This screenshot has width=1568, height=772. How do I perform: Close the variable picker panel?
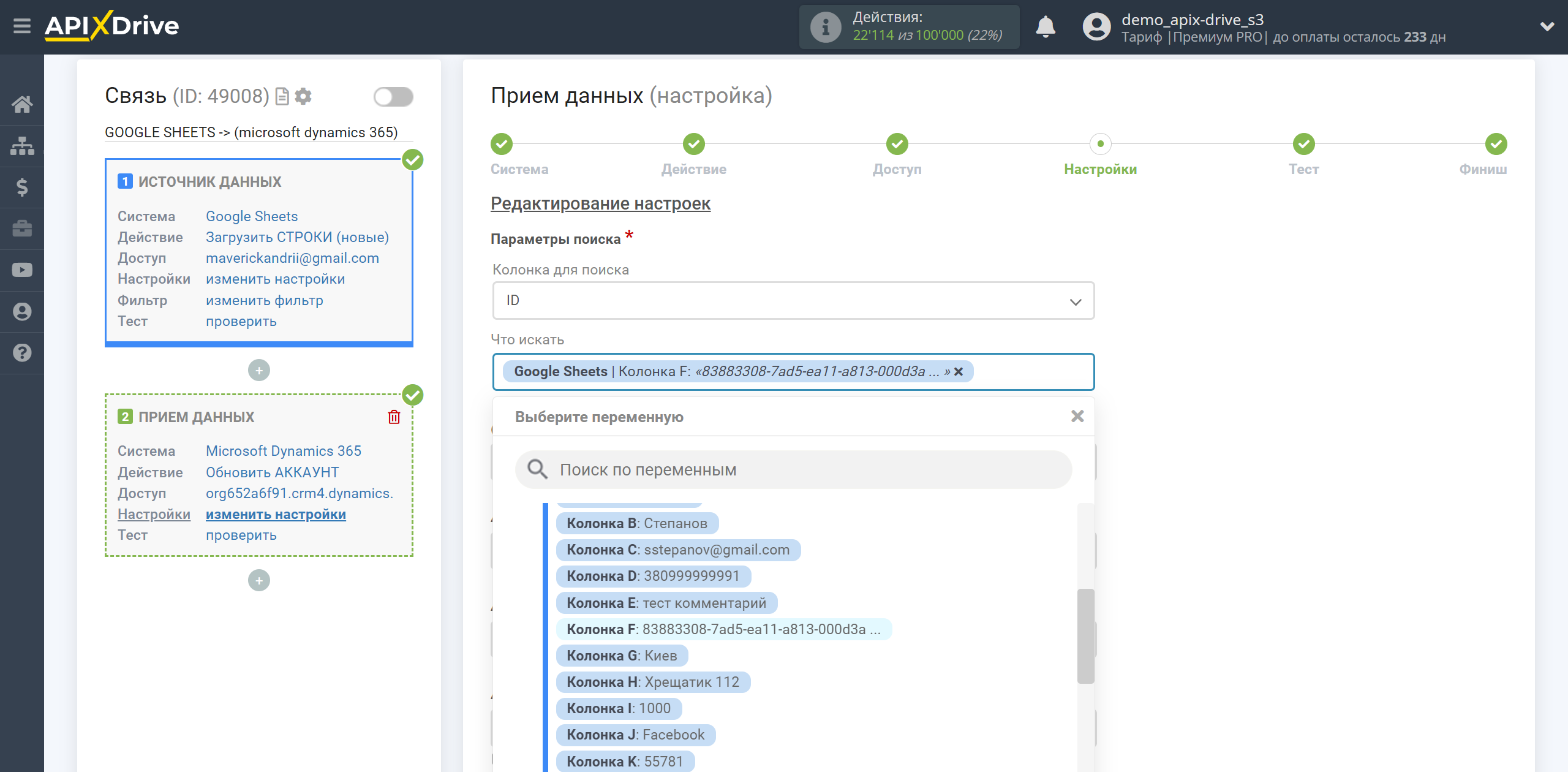tap(1077, 417)
